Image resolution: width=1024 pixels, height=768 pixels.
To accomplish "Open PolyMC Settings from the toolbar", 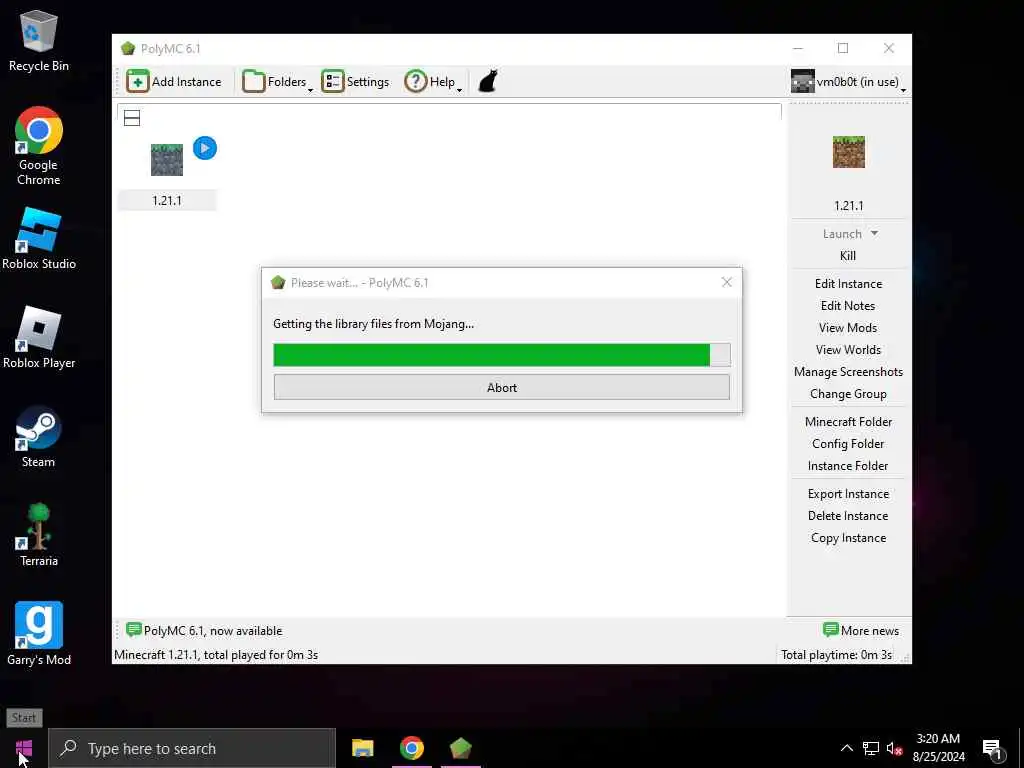I will click(x=355, y=82).
